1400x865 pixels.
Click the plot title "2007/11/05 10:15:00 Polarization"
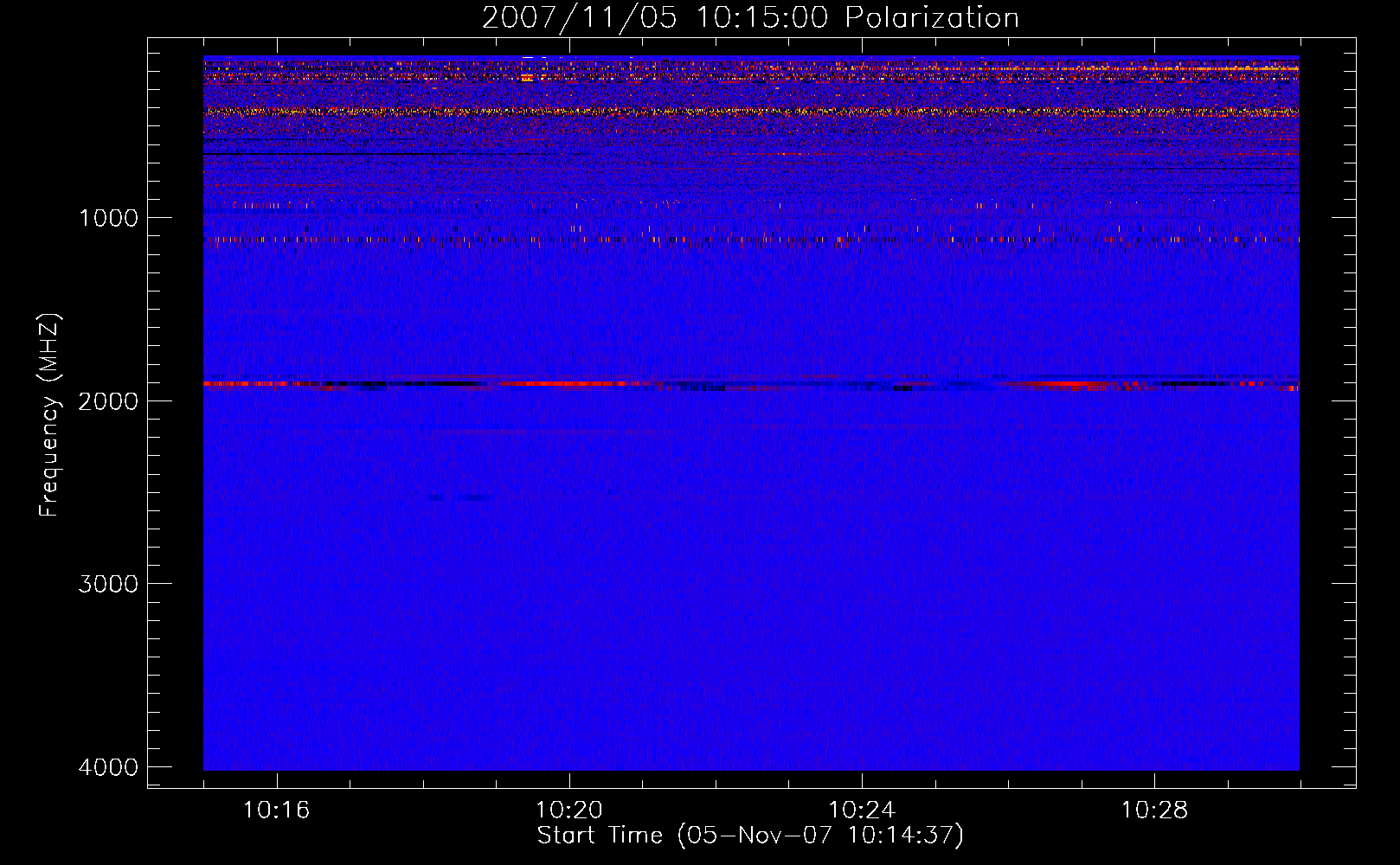coord(750,17)
